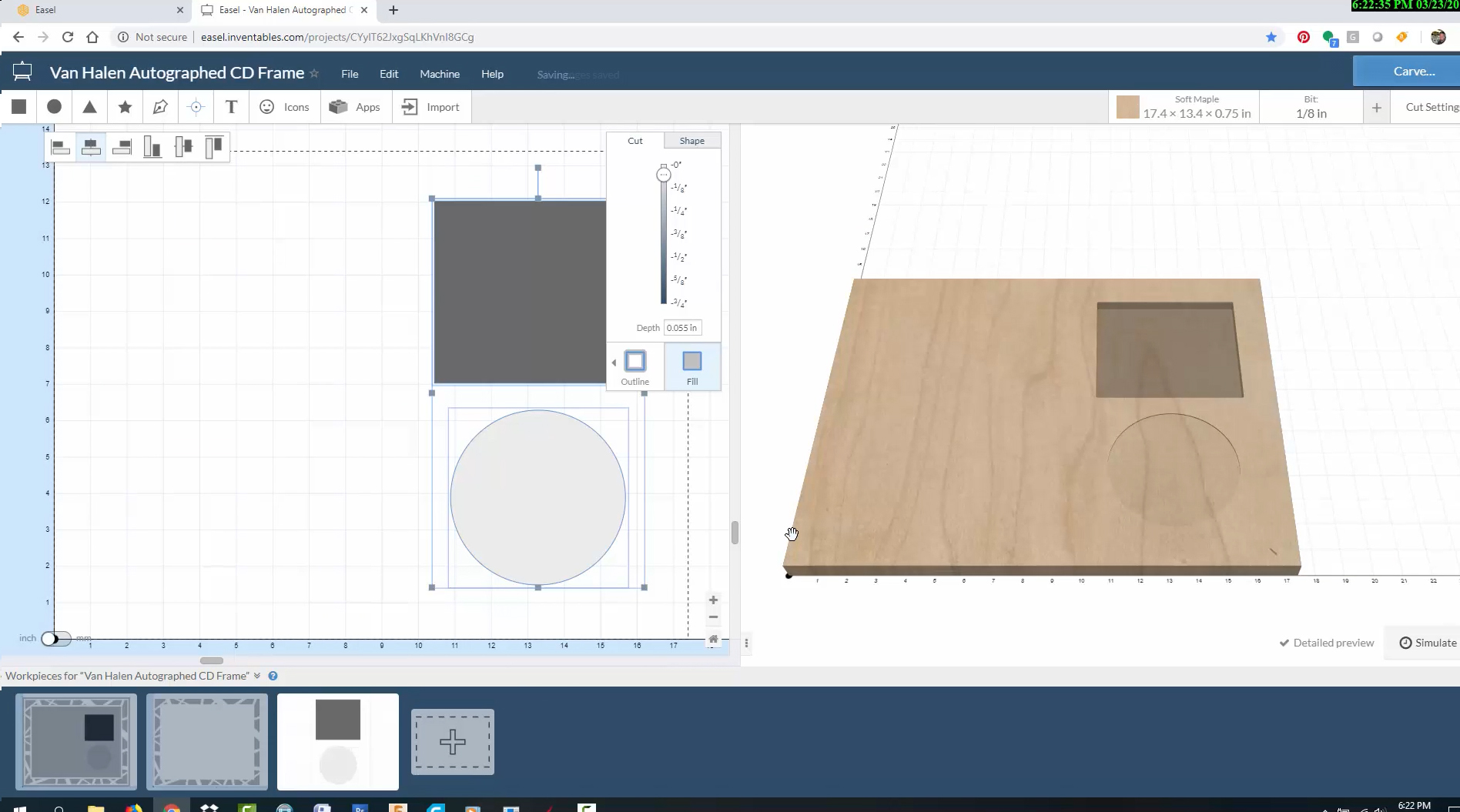The width and height of the screenshot is (1460, 812).
Task: Favorite the project with star icon
Action: tap(314, 73)
